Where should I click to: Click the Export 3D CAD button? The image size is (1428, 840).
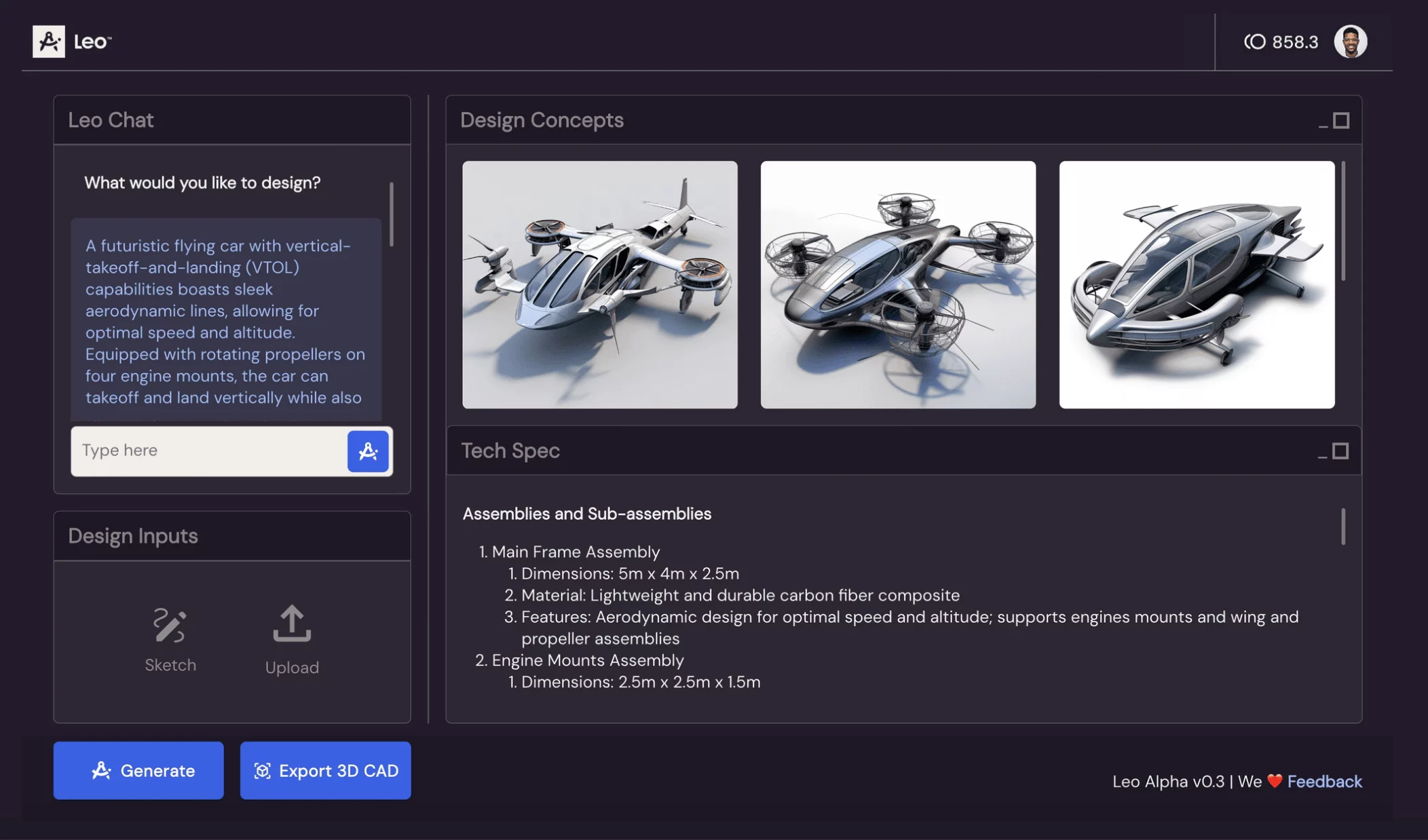pyautogui.click(x=324, y=770)
